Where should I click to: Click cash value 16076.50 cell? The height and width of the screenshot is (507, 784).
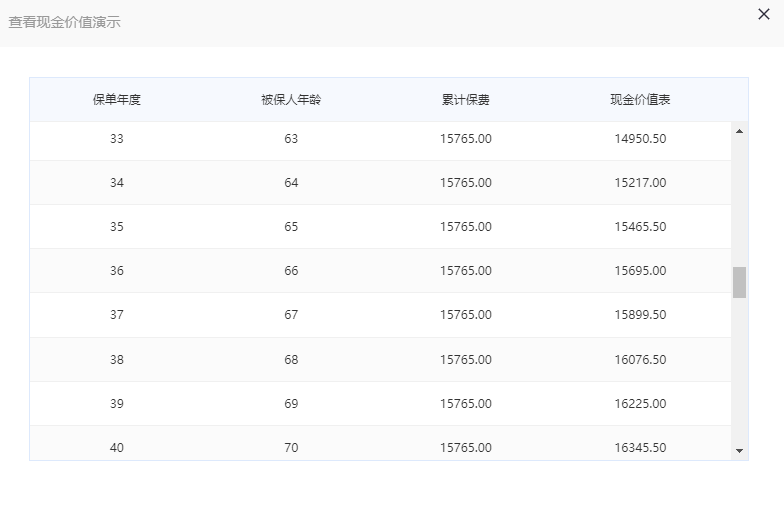[x=640, y=360]
